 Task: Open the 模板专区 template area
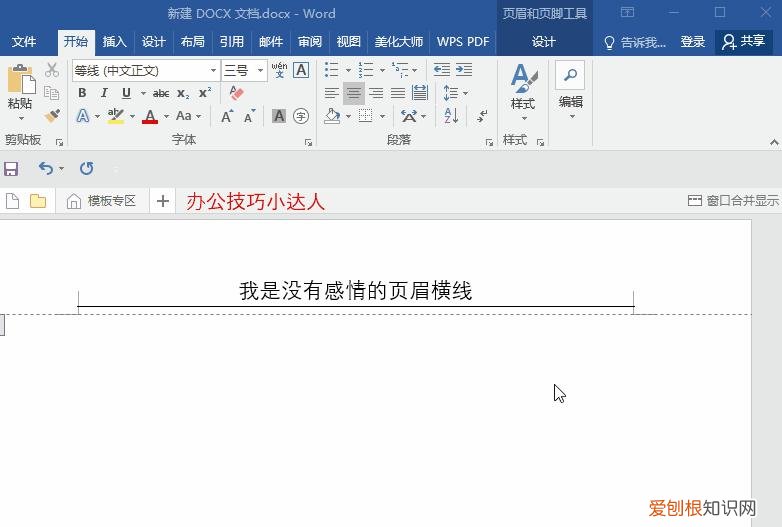click(101, 201)
